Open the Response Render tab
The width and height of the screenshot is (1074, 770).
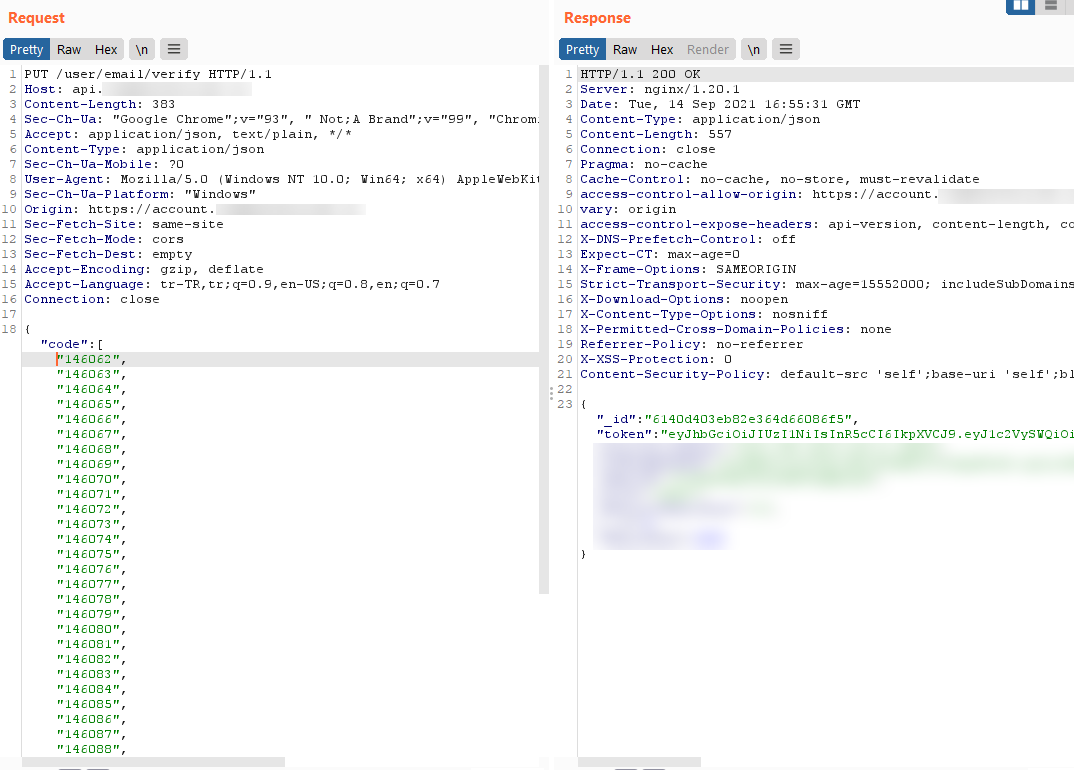tap(708, 49)
